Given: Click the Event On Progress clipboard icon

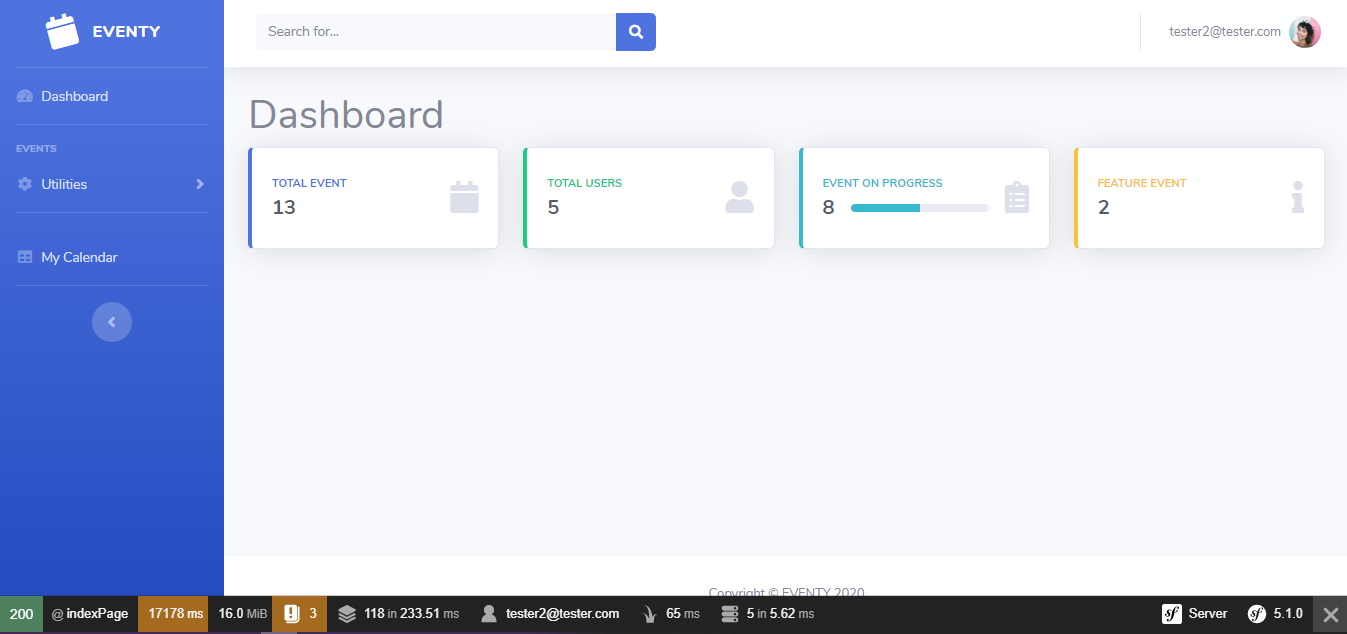Looking at the screenshot, I should coord(1017,198).
